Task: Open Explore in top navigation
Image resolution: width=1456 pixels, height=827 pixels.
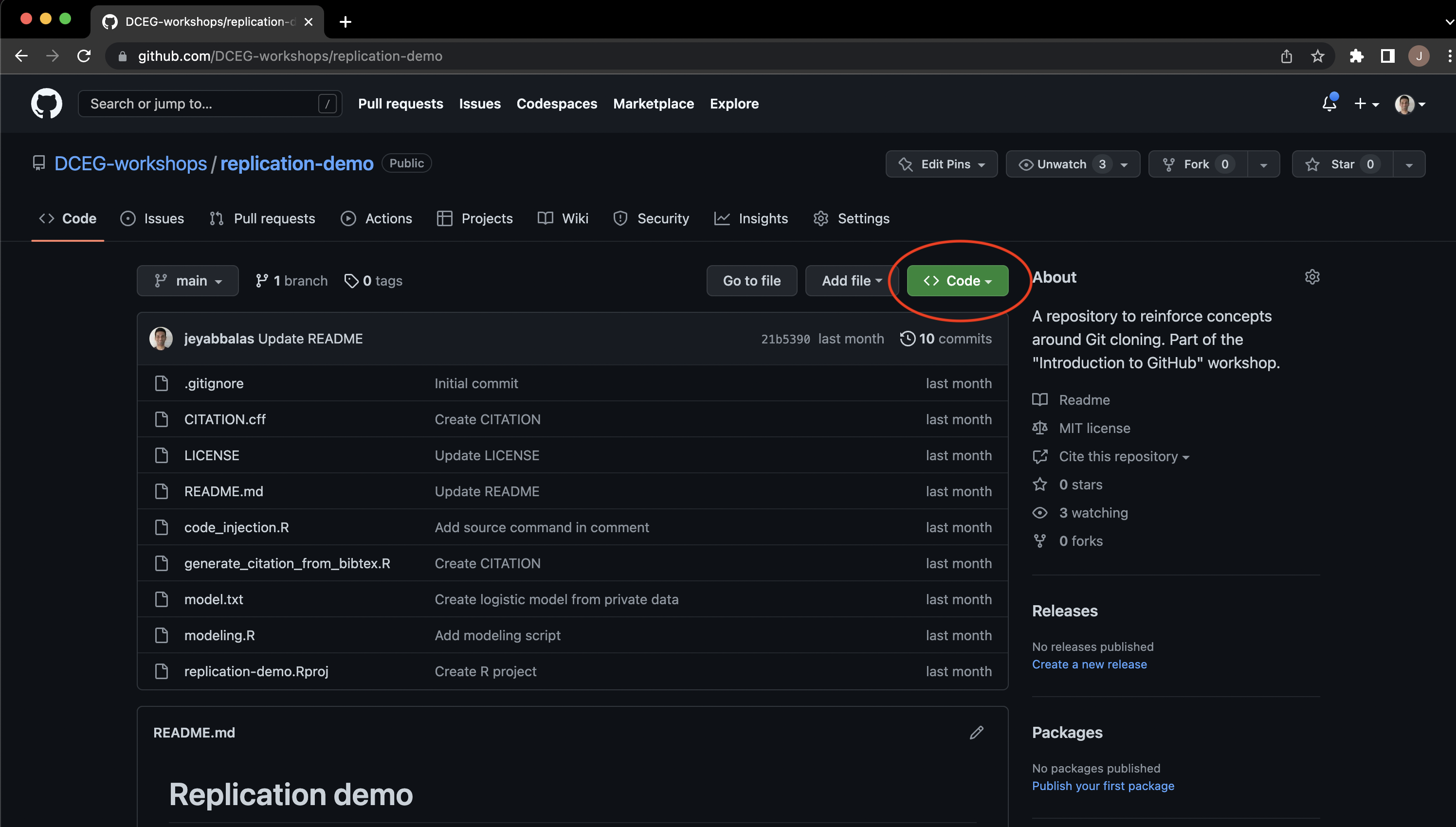Action: tap(734, 103)
